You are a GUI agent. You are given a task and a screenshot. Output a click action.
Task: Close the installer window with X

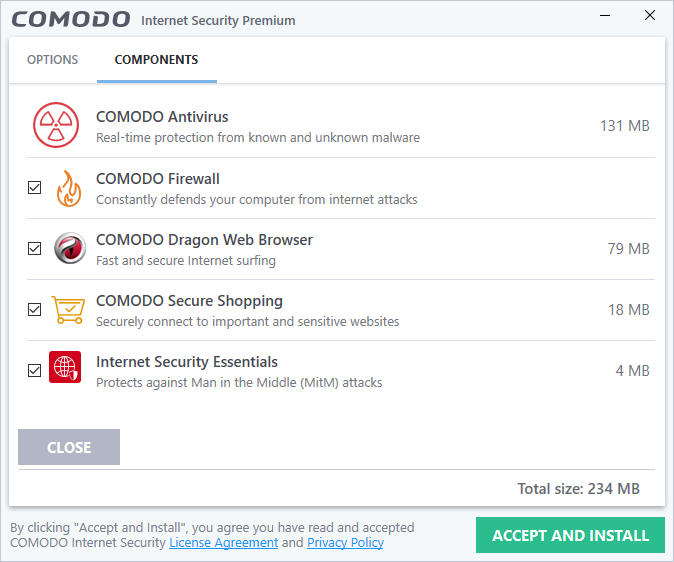tap(650, 15)
